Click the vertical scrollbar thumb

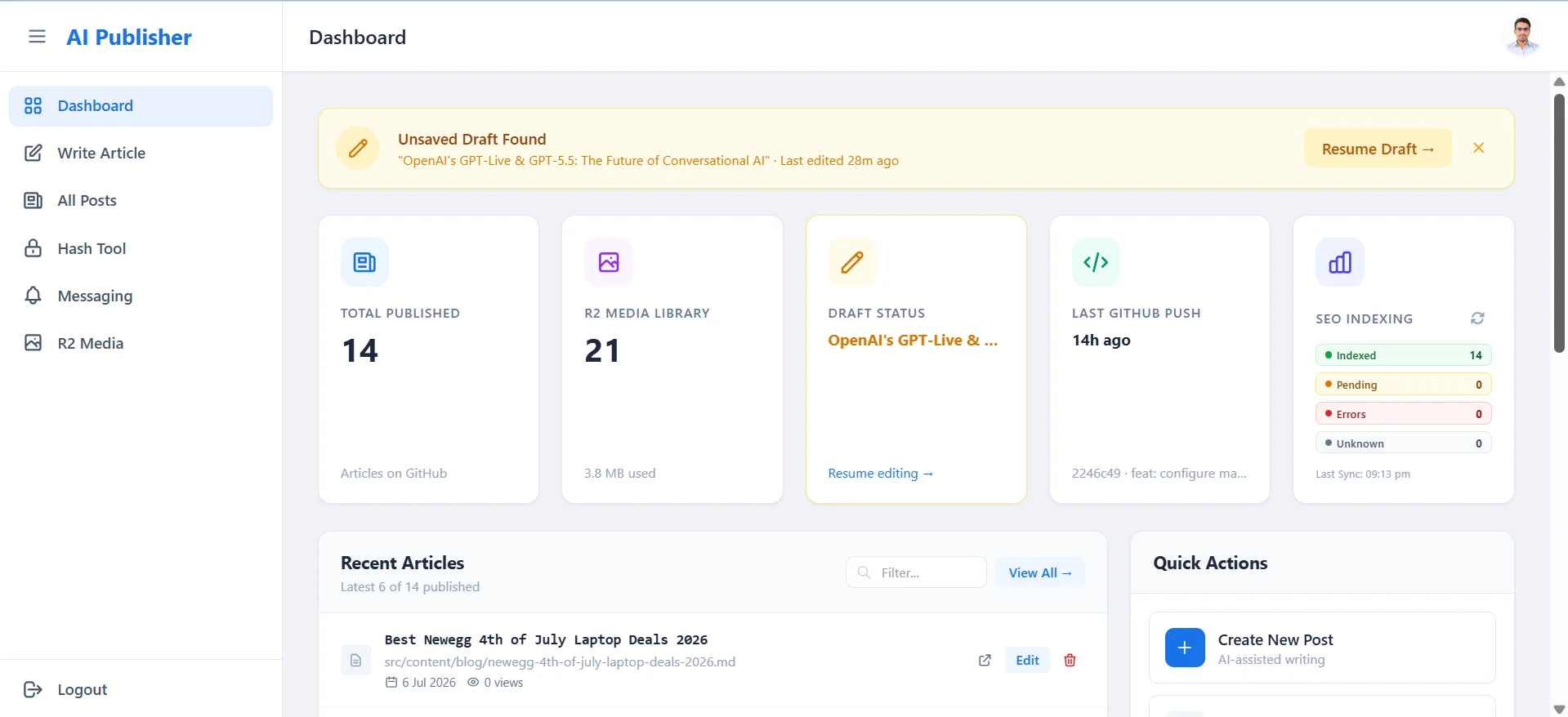[1559, 224]
